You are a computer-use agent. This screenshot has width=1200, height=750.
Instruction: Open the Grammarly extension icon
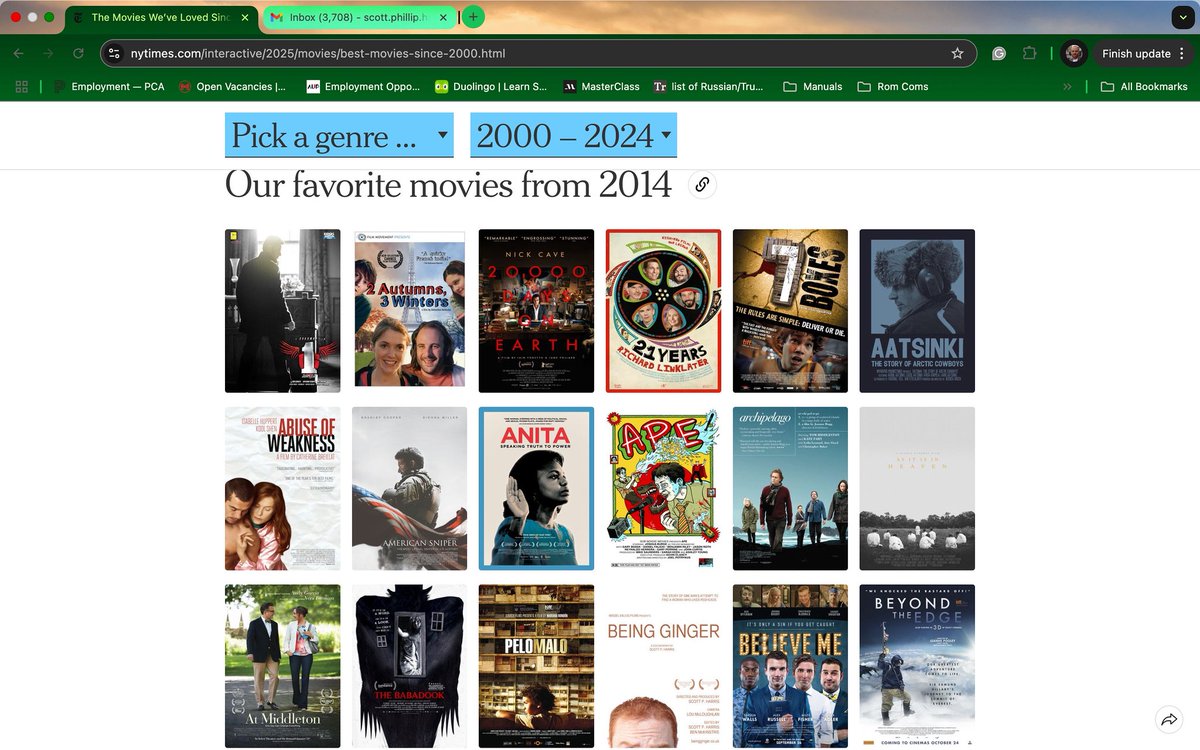point(999,54)
